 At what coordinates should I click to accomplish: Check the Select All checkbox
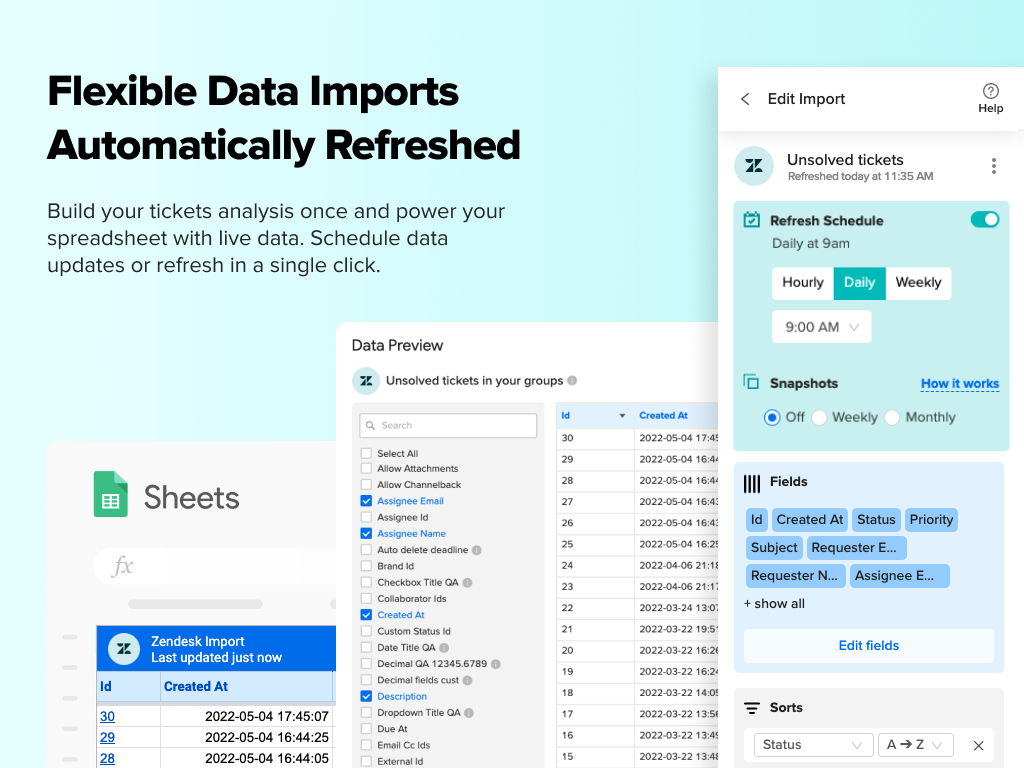364,453
